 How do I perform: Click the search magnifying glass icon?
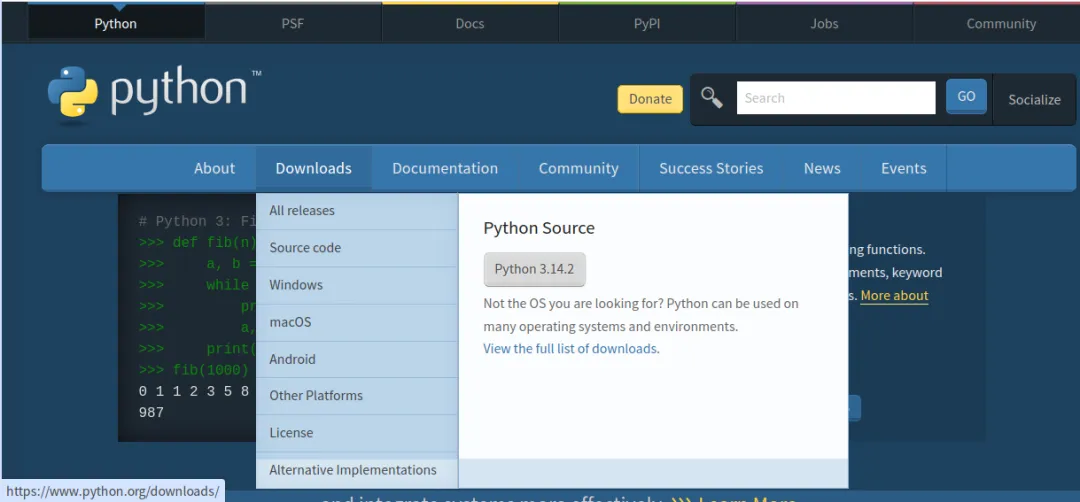coord(711,98)
